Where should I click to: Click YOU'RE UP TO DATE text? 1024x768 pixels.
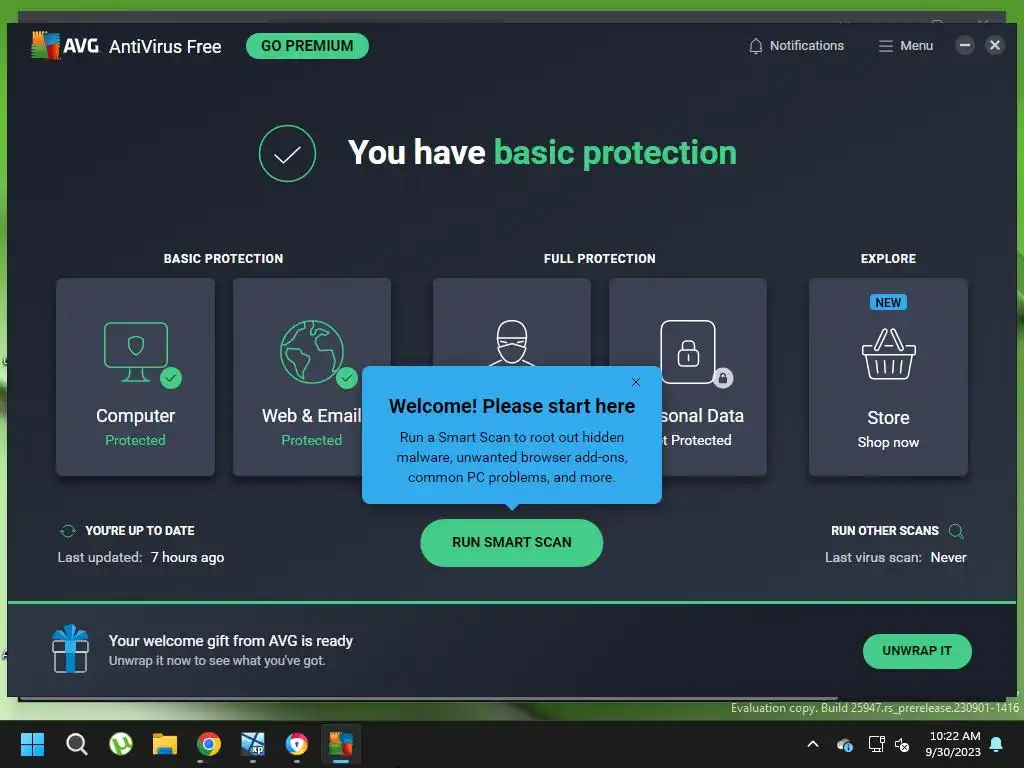[140, 531]
